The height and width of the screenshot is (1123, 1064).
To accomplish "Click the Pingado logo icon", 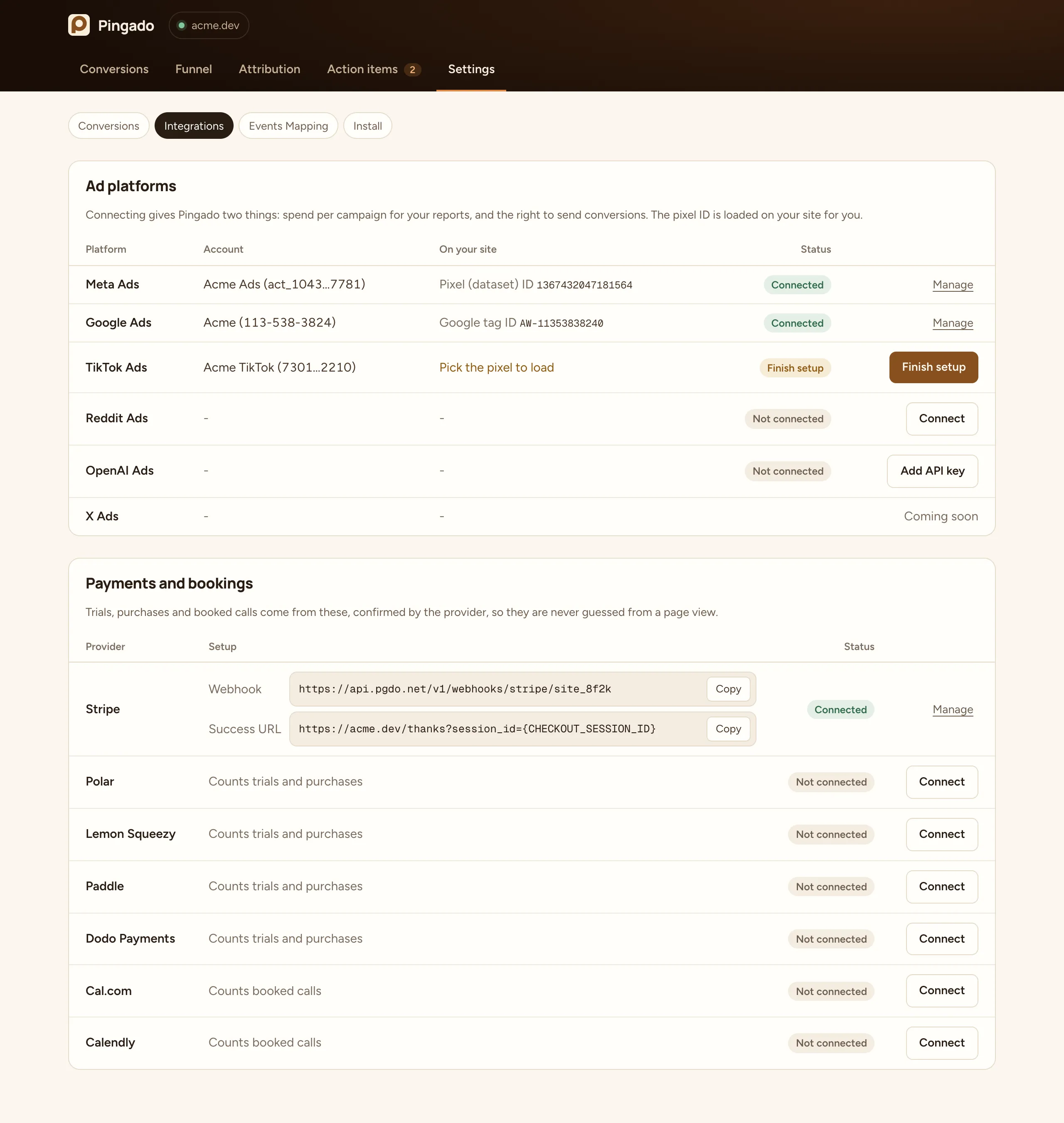I will click(79, 25).
